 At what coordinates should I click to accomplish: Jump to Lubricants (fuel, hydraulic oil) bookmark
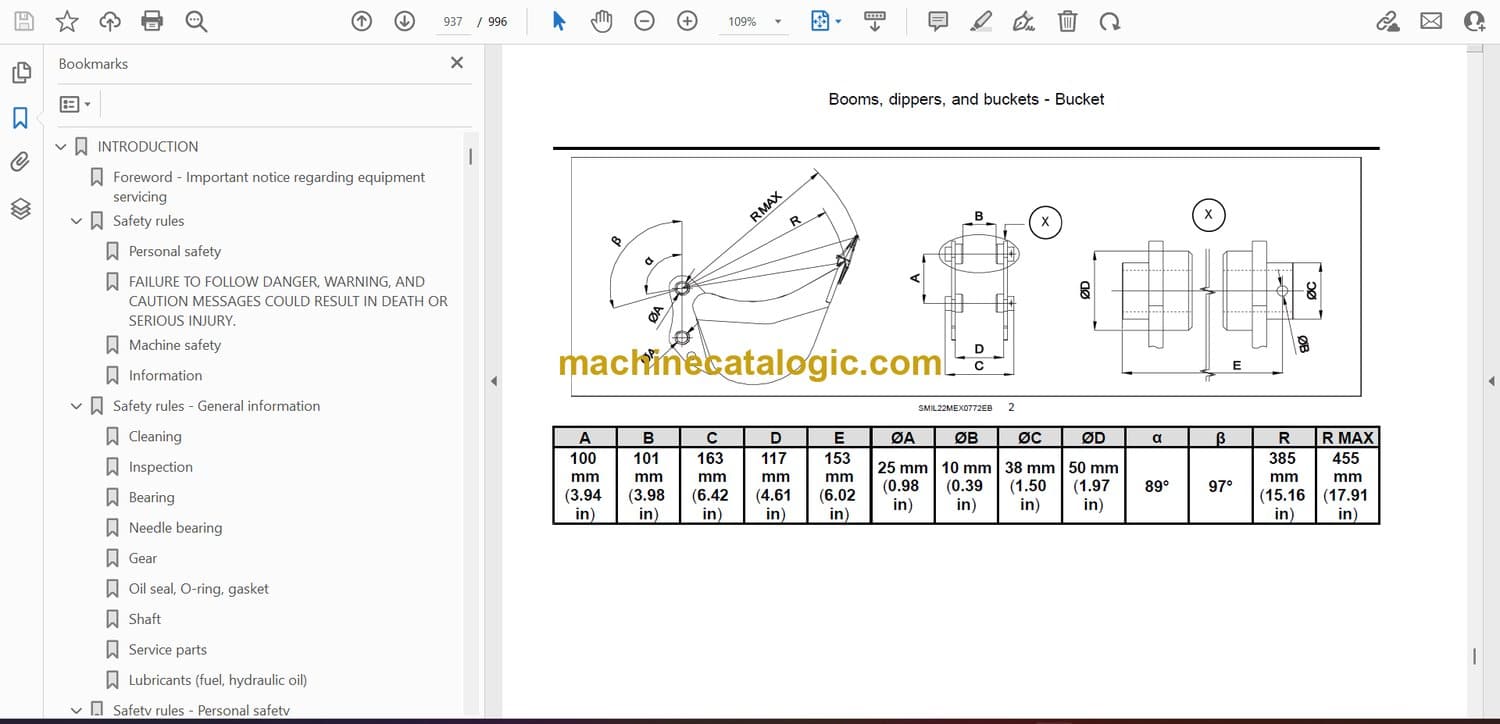pos(218,681)
